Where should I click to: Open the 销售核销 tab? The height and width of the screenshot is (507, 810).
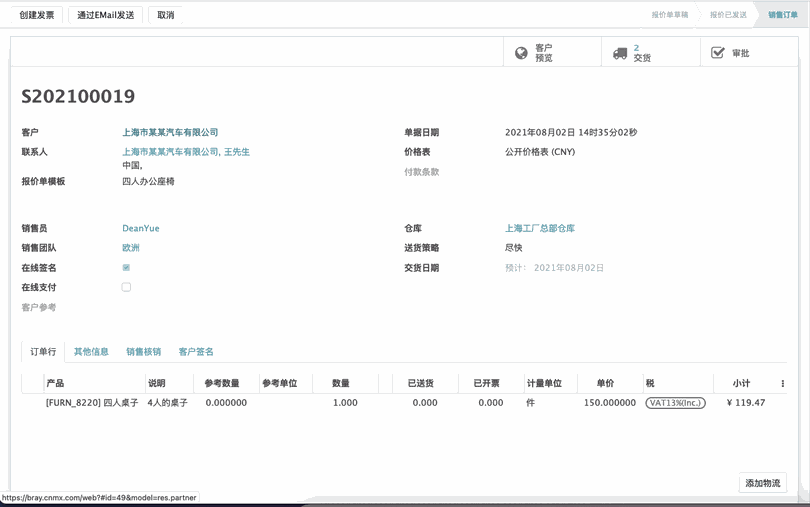144,351
